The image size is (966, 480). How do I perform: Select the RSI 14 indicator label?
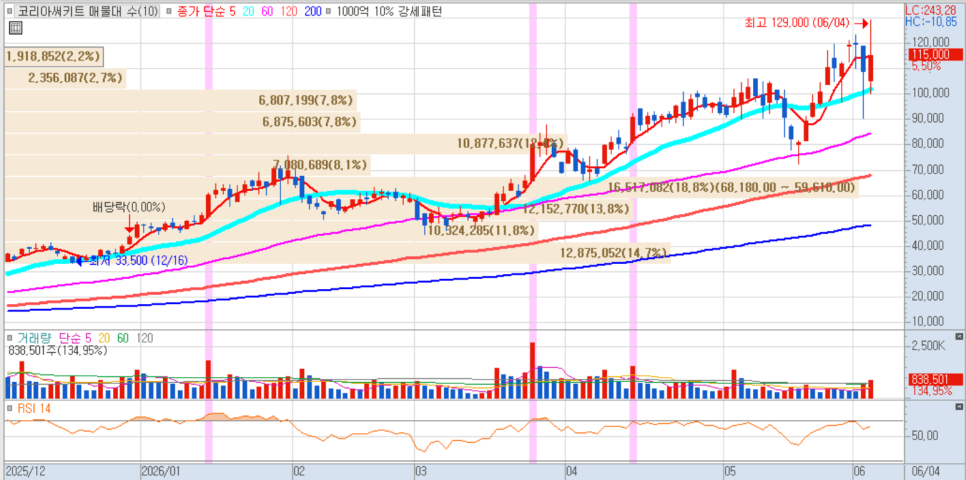pos(35,407)
